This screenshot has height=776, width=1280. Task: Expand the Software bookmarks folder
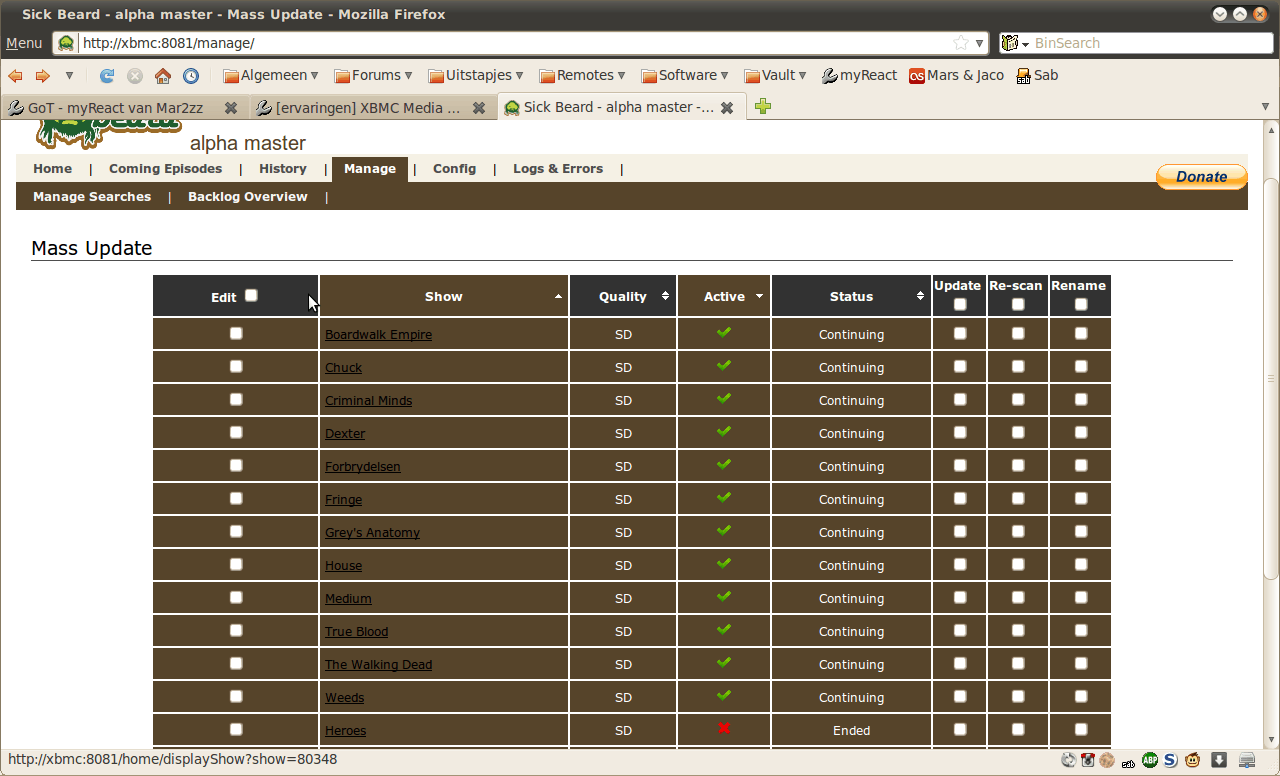[x=685, y=76]
